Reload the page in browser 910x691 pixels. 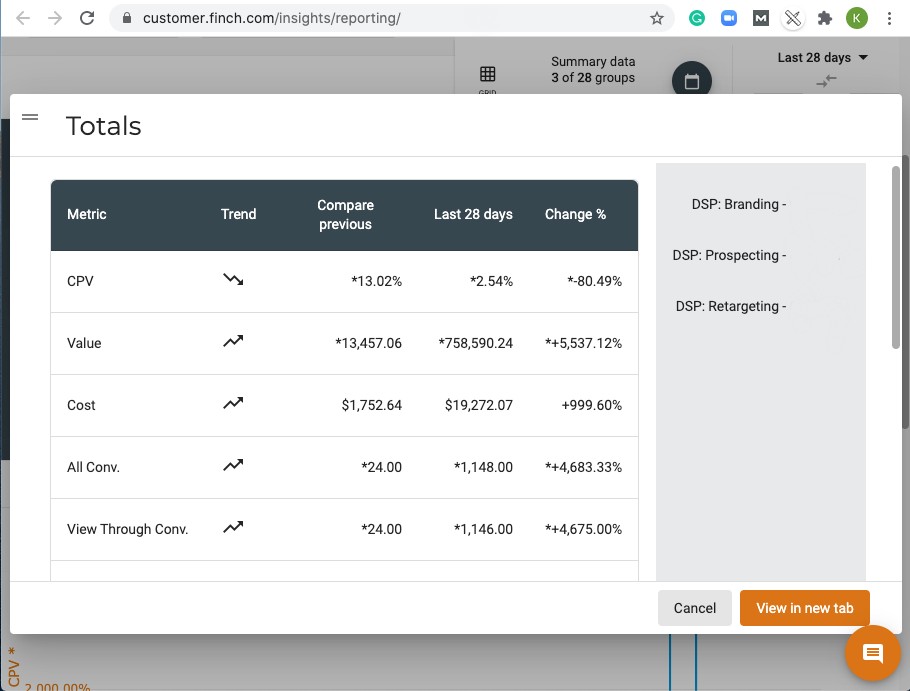[x=87, y=18]
